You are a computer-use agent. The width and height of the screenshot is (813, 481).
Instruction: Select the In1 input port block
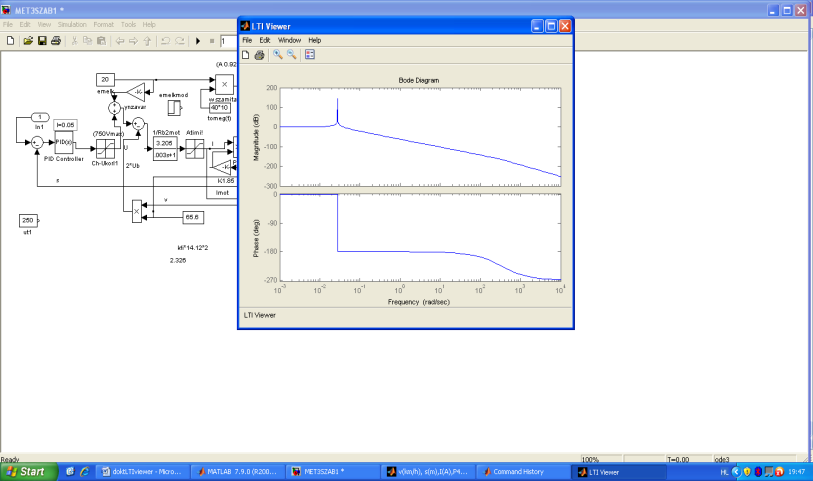[40, 117]
